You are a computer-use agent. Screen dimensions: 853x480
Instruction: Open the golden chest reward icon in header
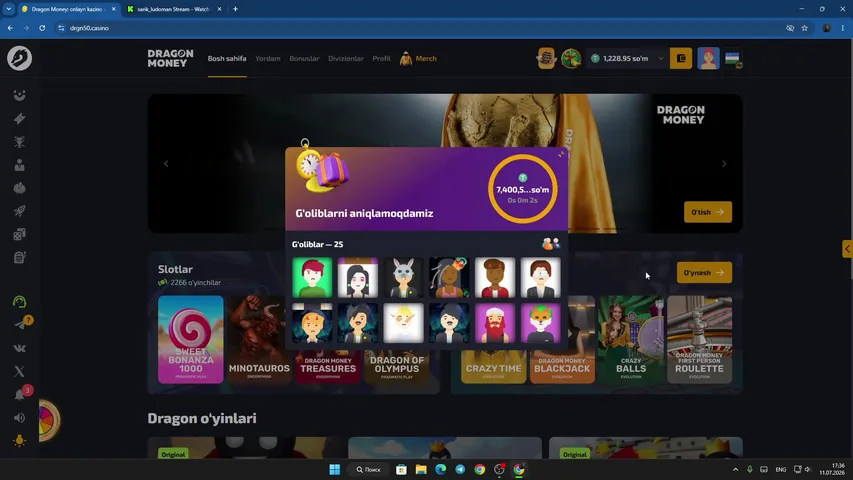pos(546,58)
